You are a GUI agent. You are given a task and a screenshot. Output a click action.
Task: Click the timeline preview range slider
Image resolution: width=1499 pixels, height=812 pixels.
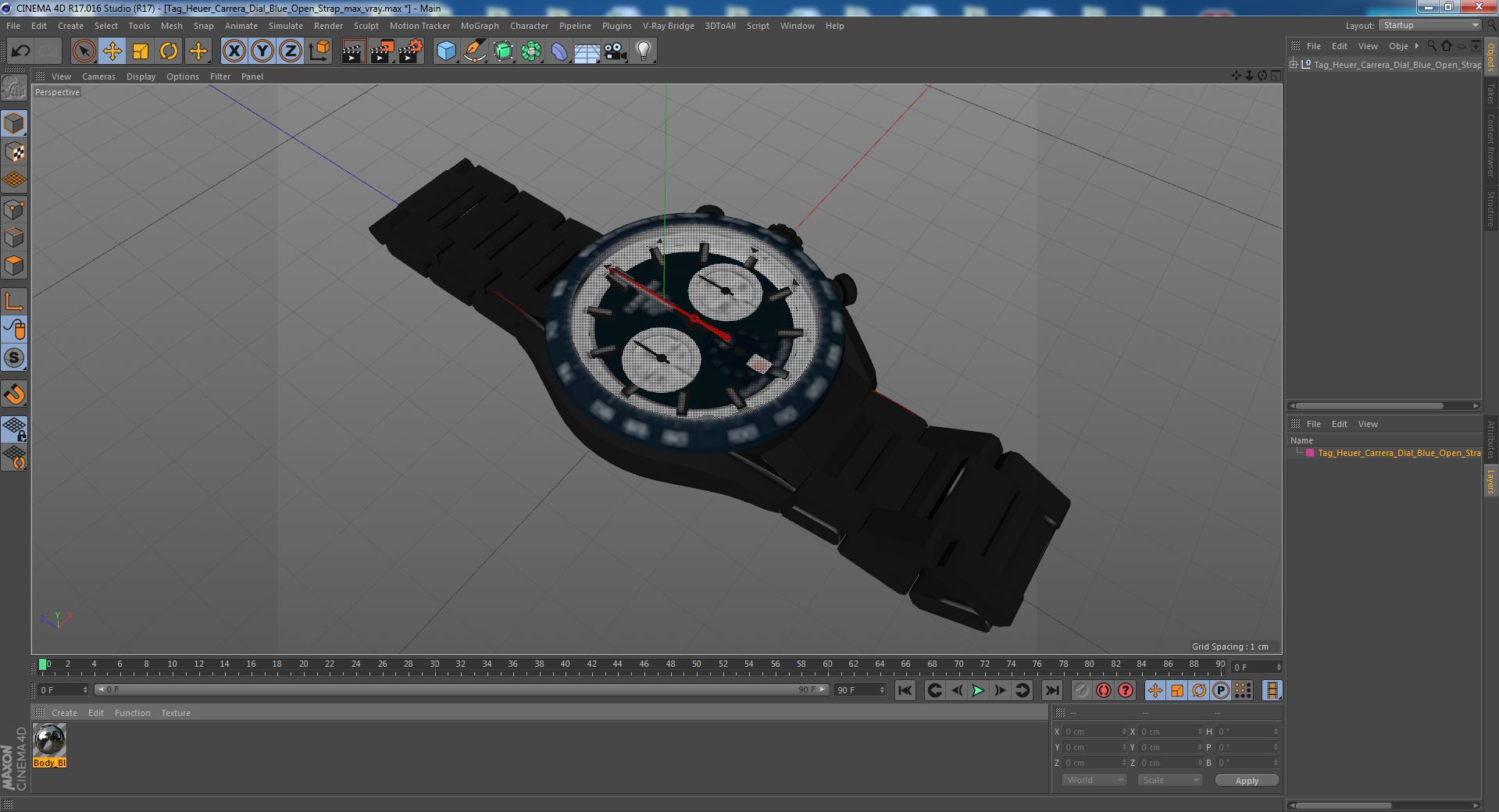point(461,689)
